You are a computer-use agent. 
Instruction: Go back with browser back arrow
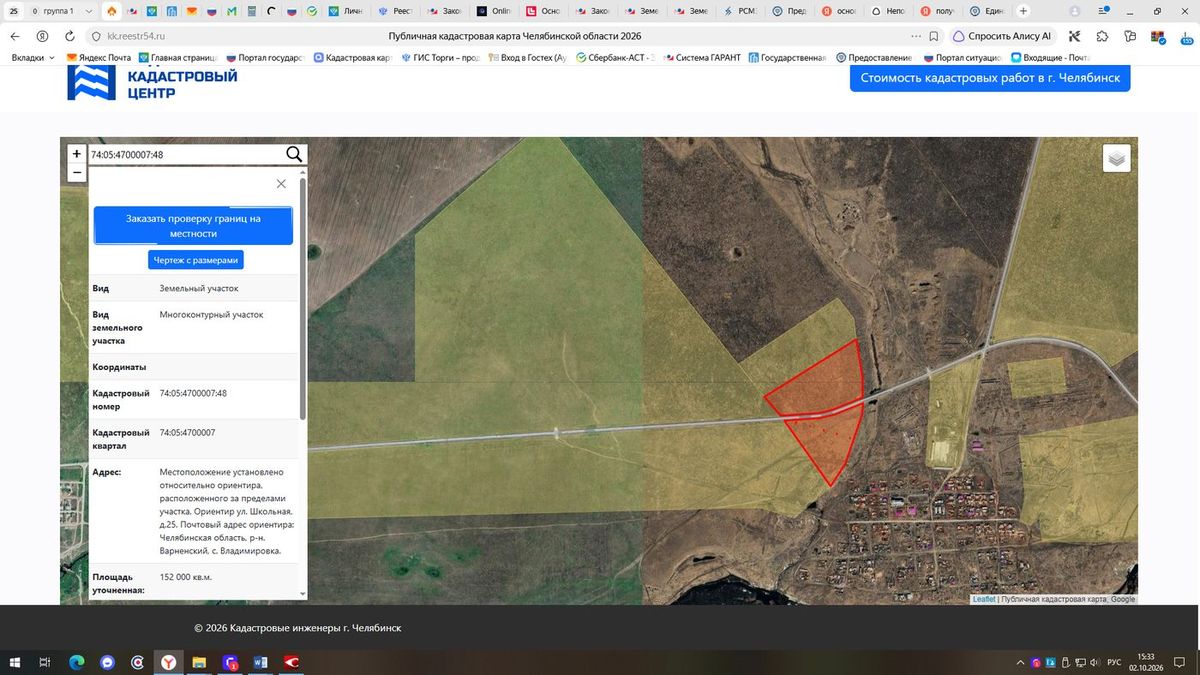(15, 36)
